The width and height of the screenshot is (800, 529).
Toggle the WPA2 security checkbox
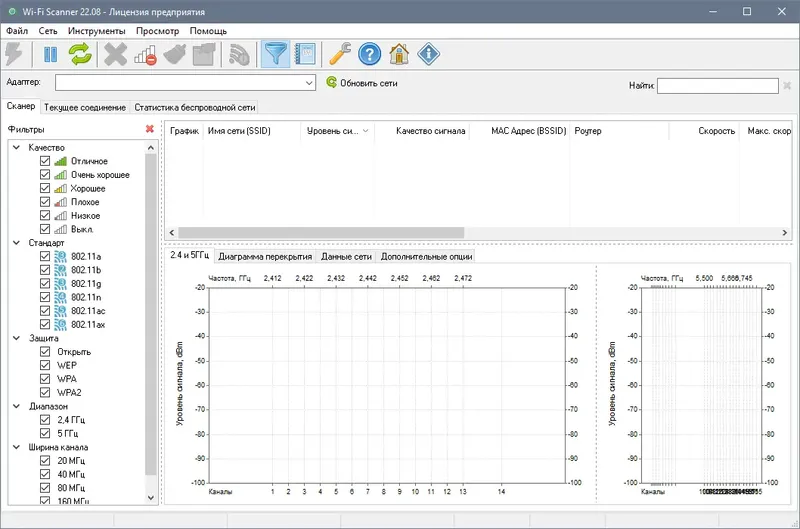(45, 392)
